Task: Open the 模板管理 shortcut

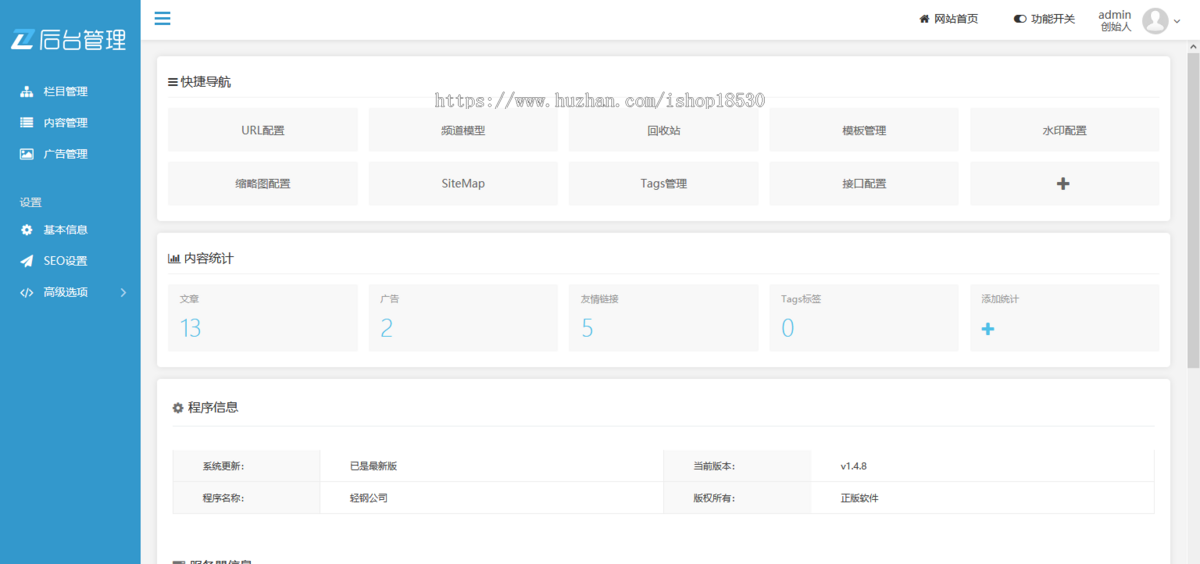Action: (864, 130)
